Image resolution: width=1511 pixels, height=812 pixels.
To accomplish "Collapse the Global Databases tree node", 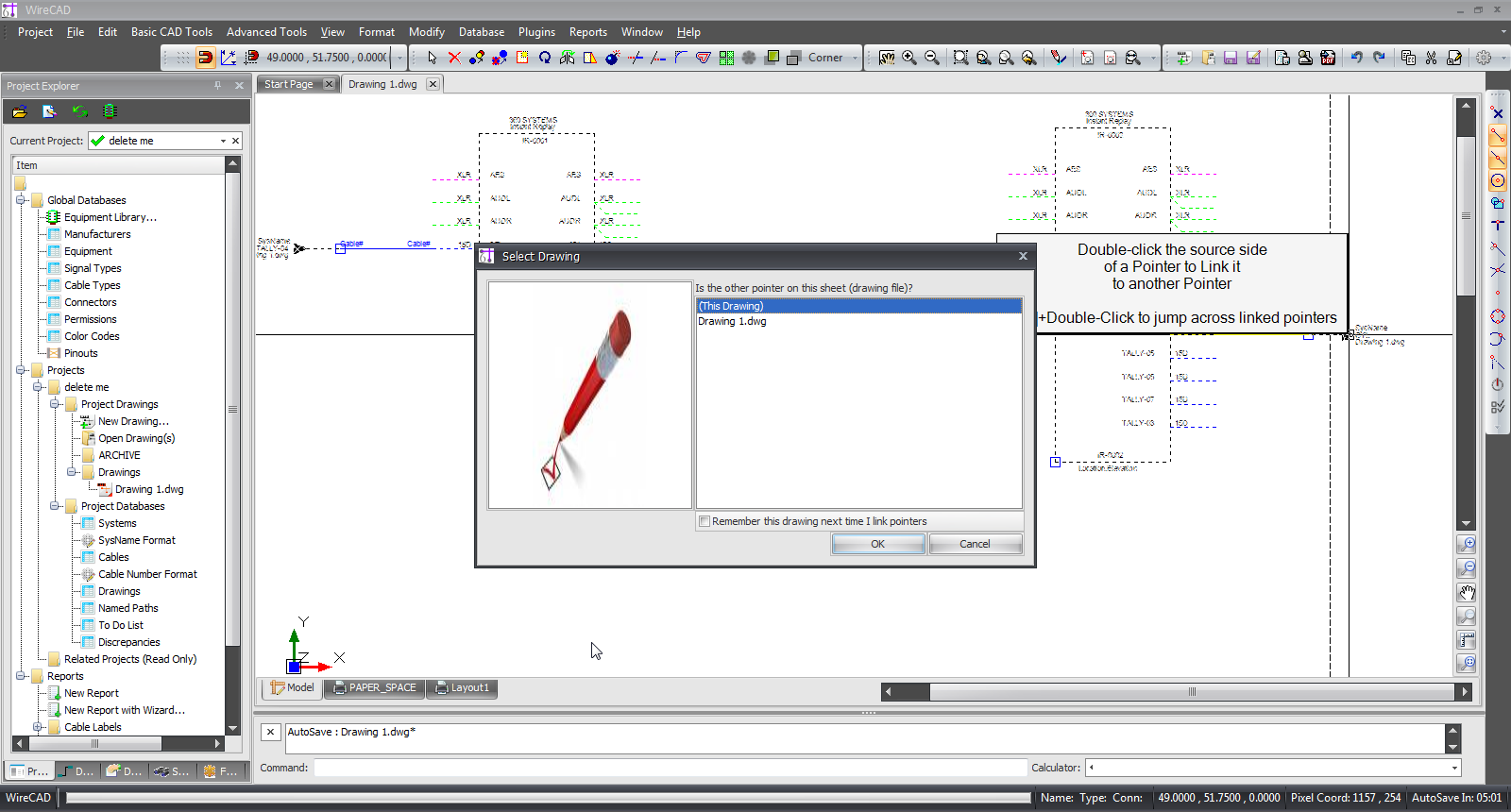I will [20, 200].
